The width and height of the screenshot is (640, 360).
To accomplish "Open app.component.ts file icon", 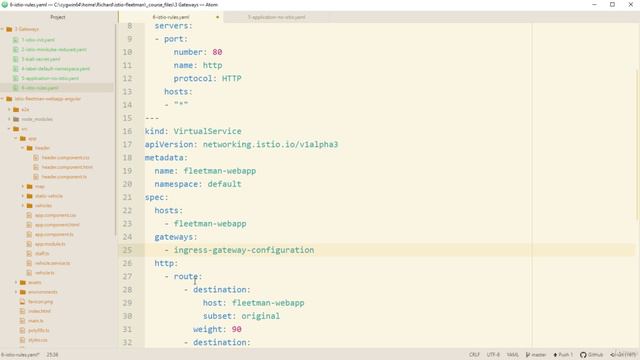I will 29,234.
